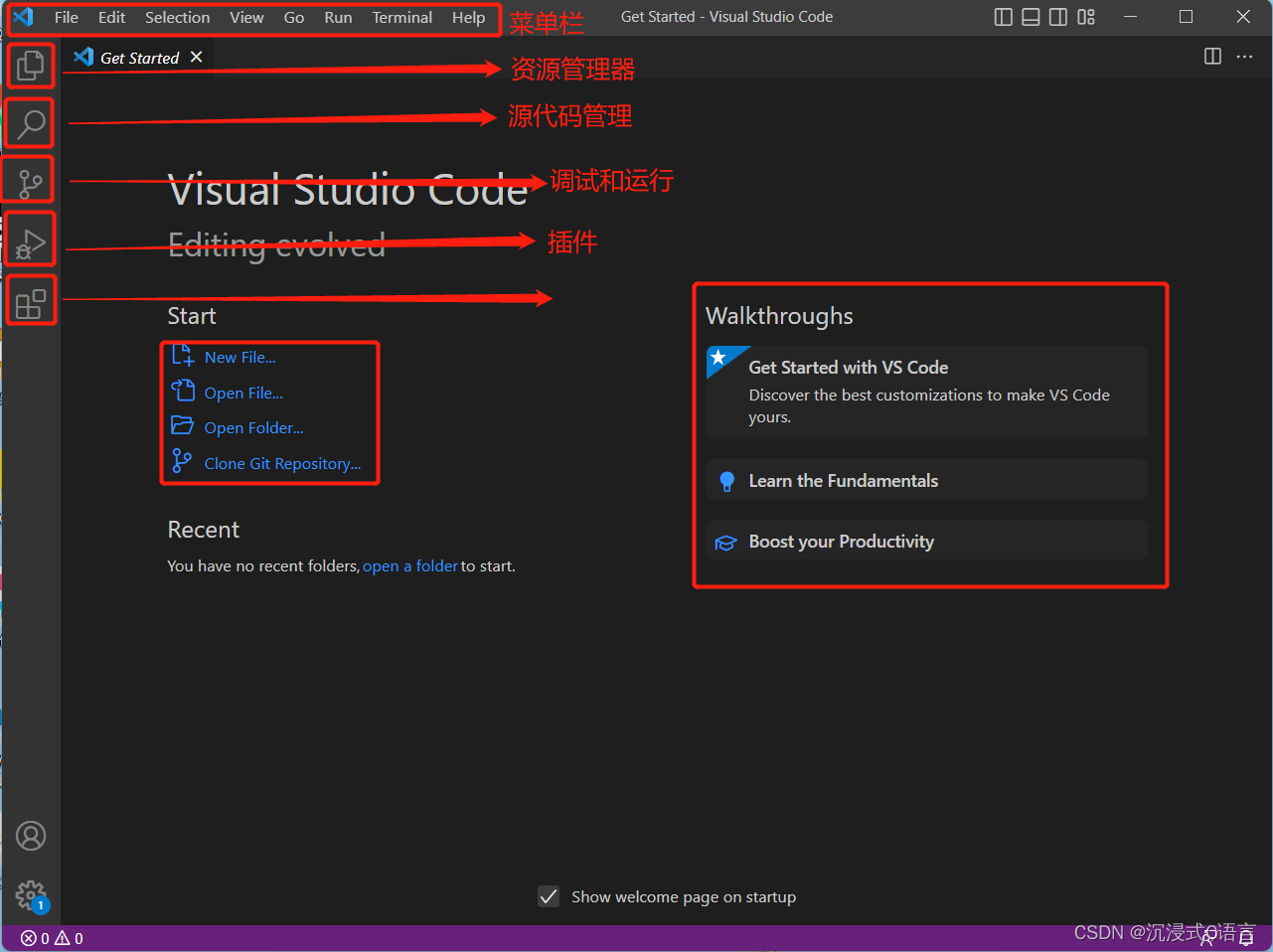Click the Open Folder icon
Viewport: 1273px width, 952px height.
[182, 426]
